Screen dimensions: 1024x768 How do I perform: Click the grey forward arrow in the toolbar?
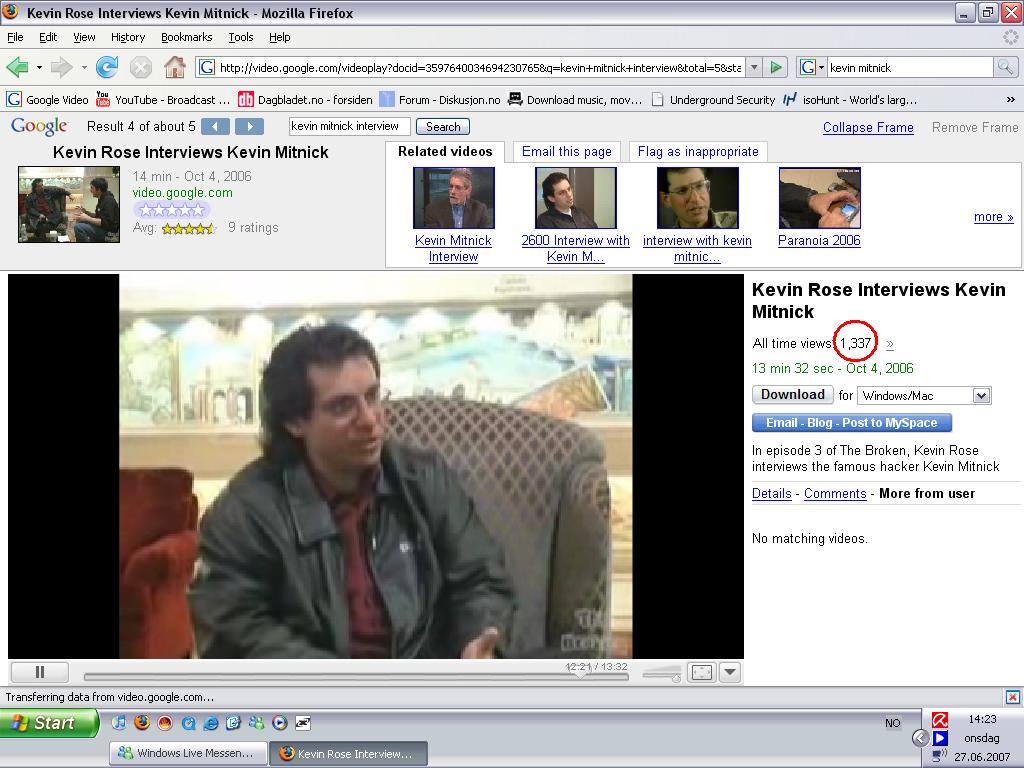pyautogui.click(x=61, y=67)
